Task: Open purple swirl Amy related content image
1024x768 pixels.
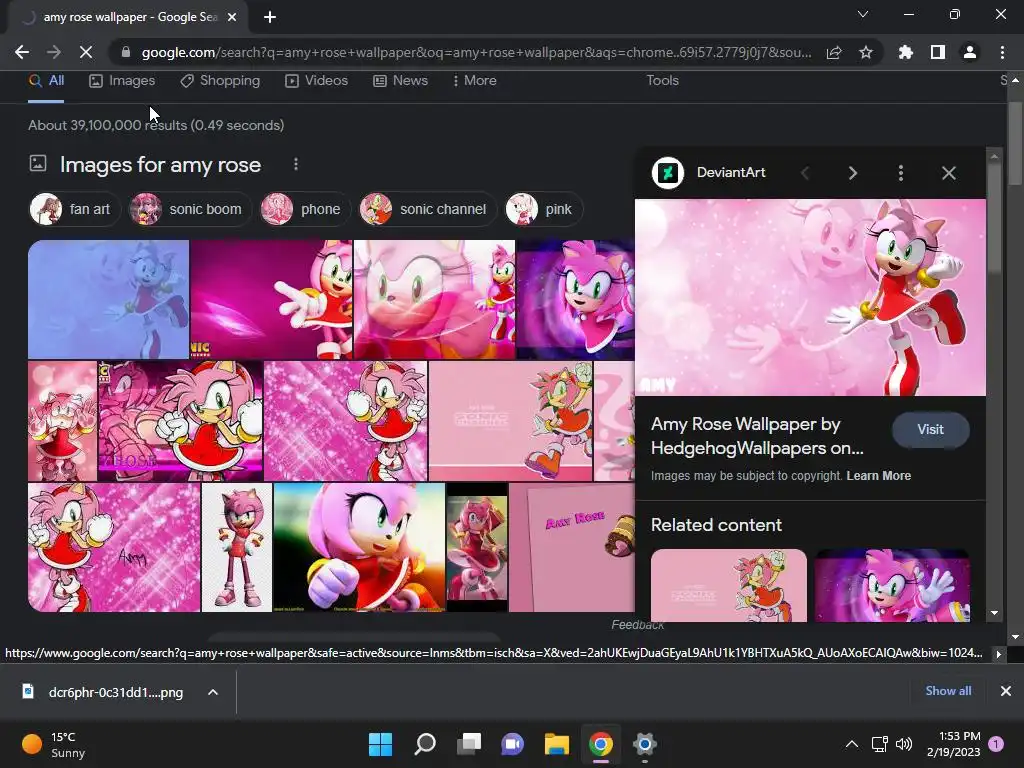Action: 892,585
